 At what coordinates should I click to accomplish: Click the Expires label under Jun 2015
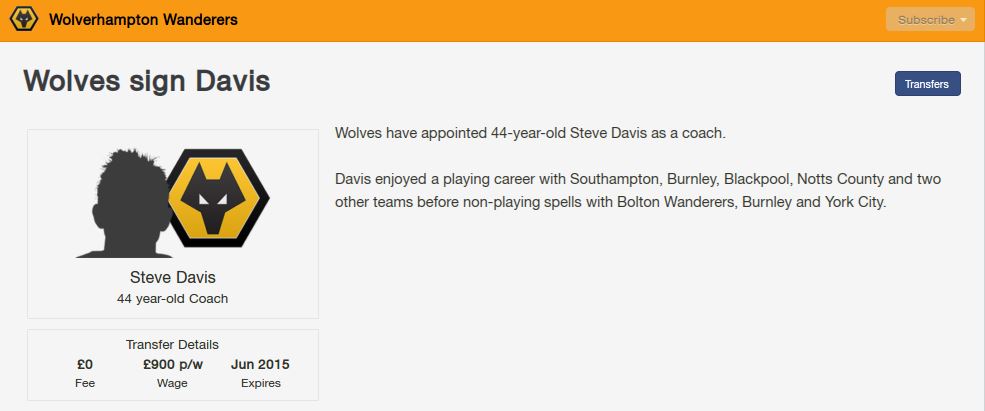(261, 383)
